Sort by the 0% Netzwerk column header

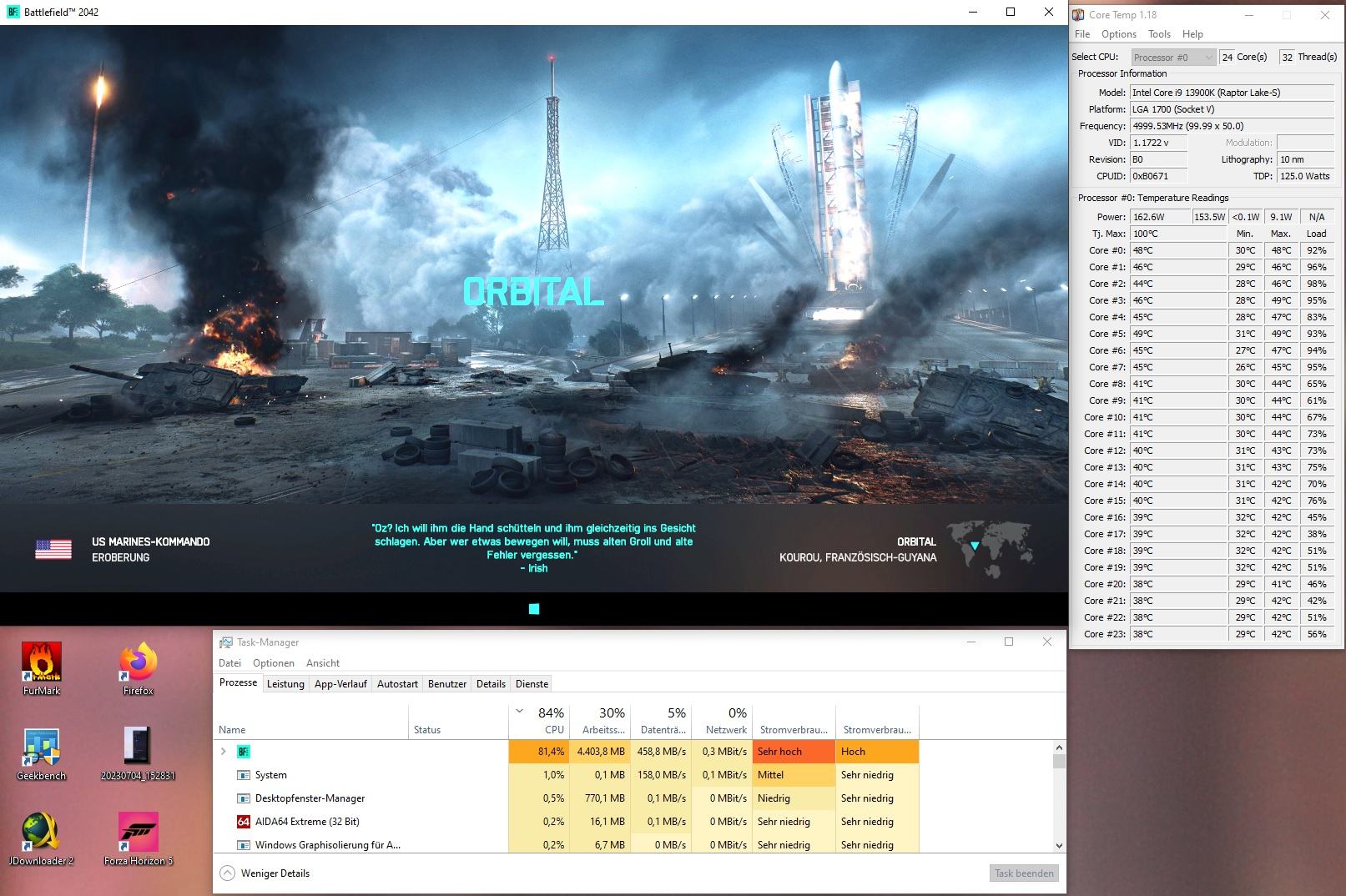(722, 722)
